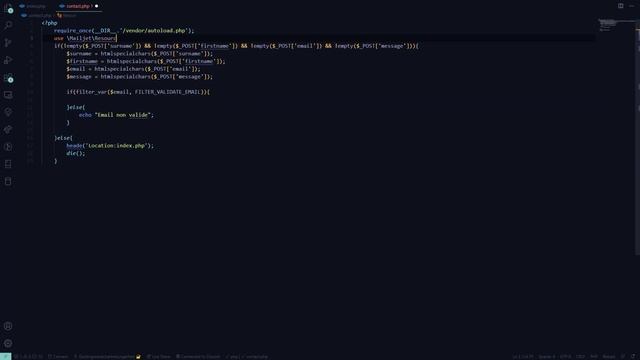The height and width of the screenshot is (360, 640).
Task: Click the header('Location:index.php') line
Action: (x=110, y=146)
